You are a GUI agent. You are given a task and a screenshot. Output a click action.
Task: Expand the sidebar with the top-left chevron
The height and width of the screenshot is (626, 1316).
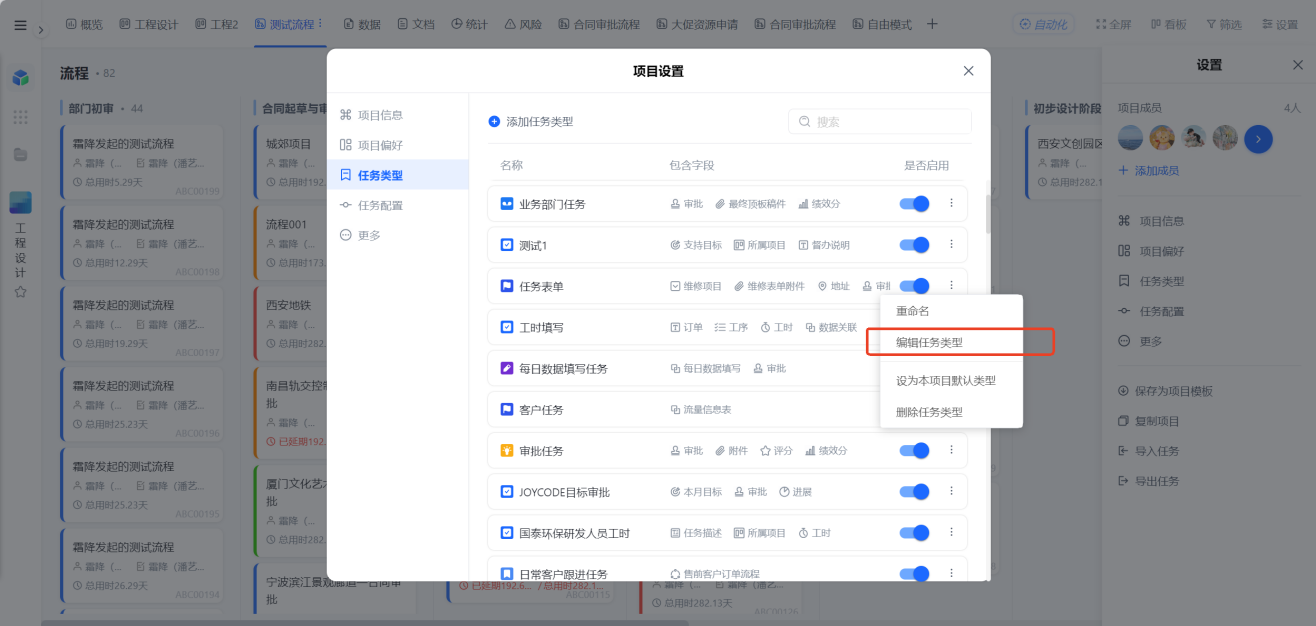pos(41,29)
